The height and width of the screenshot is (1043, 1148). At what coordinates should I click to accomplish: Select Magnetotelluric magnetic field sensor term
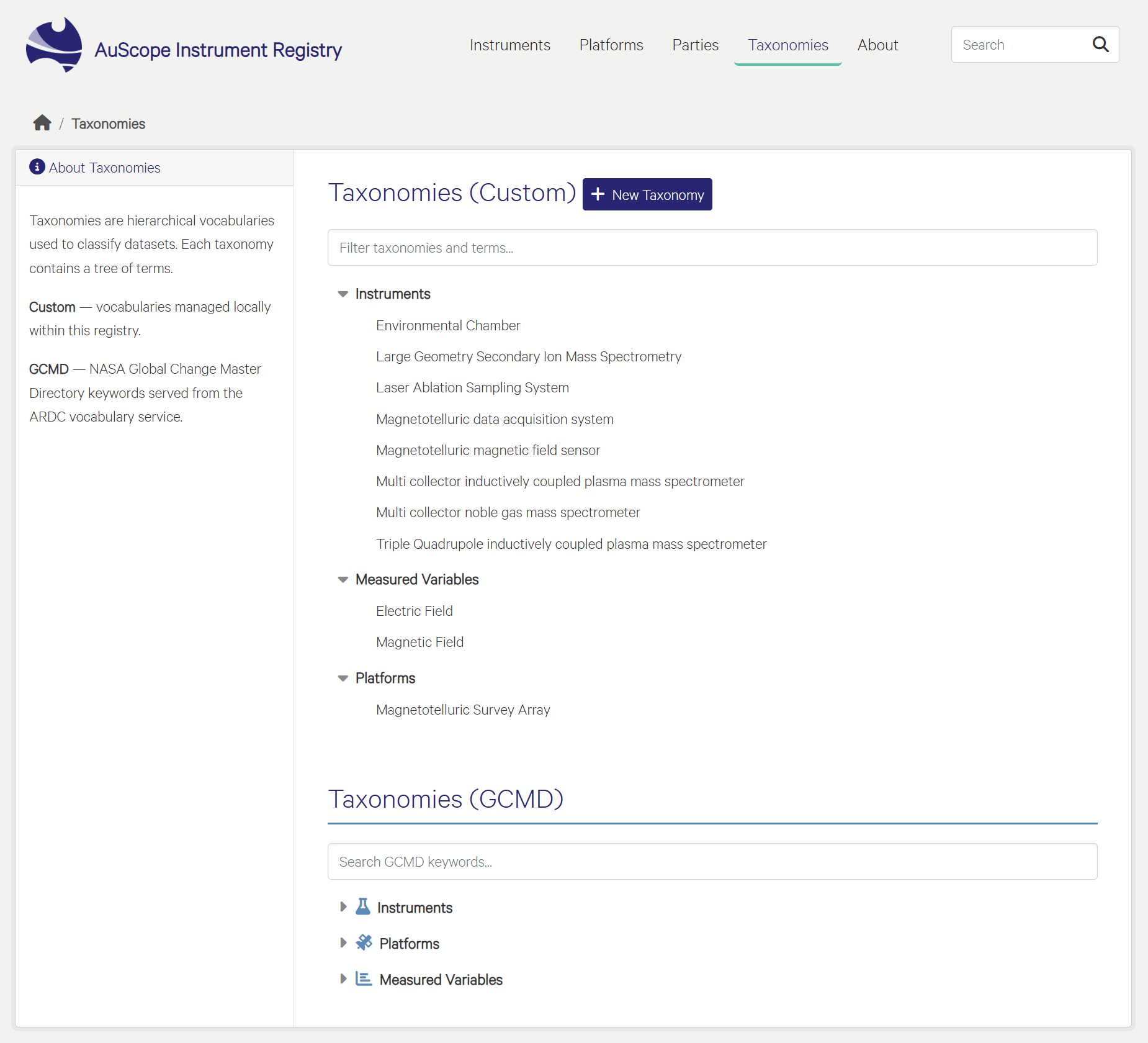pos(488,451)
